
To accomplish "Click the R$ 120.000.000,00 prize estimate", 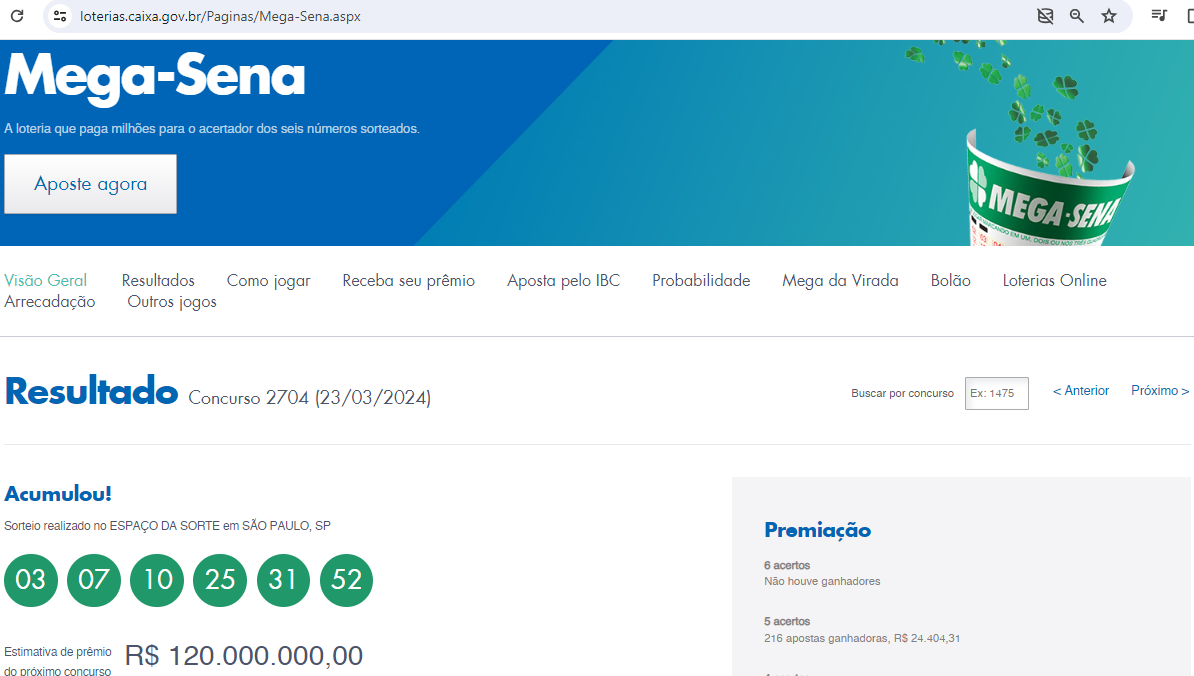I will [x=244, y=655].
